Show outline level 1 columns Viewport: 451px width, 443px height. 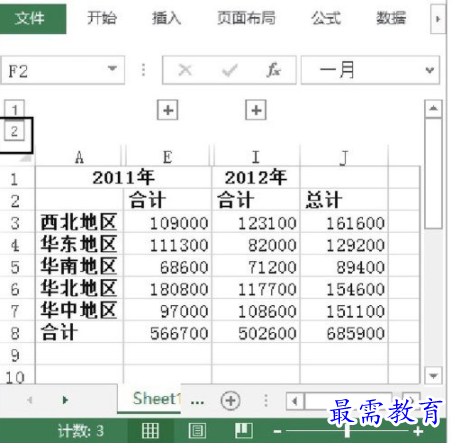point(14,109)
